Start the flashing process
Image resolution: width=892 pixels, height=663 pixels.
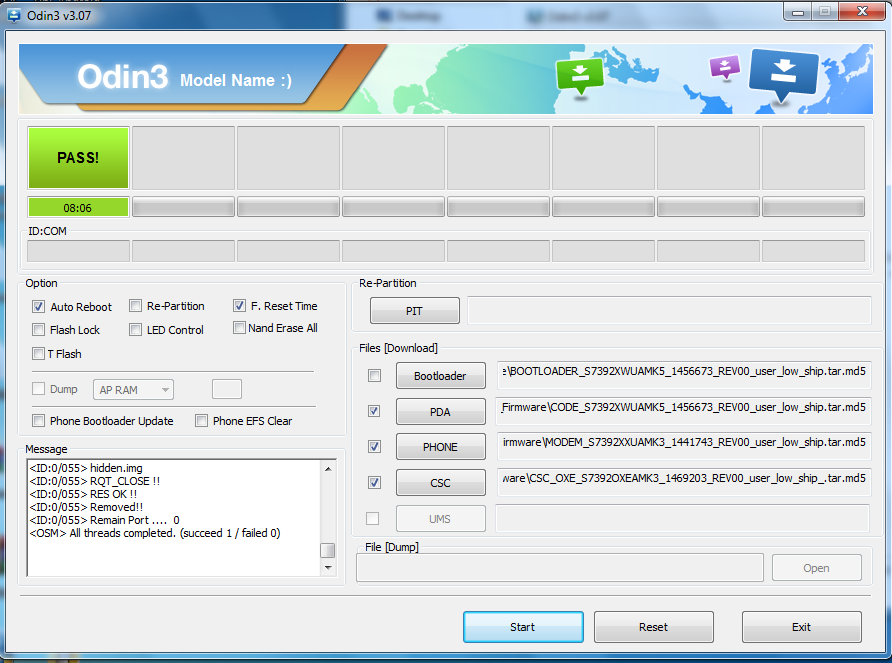click(523, 627)
